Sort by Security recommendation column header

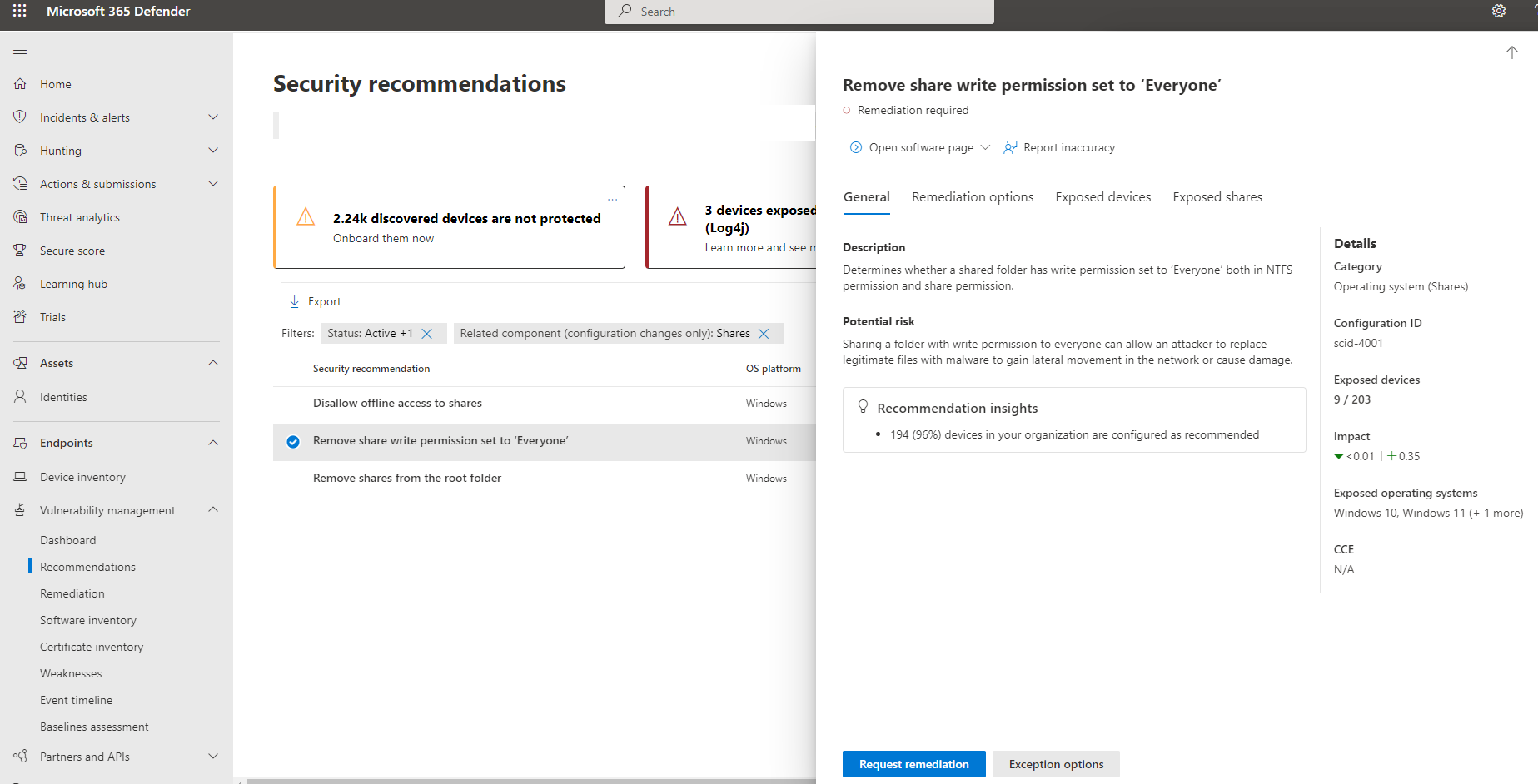(371, 369)
